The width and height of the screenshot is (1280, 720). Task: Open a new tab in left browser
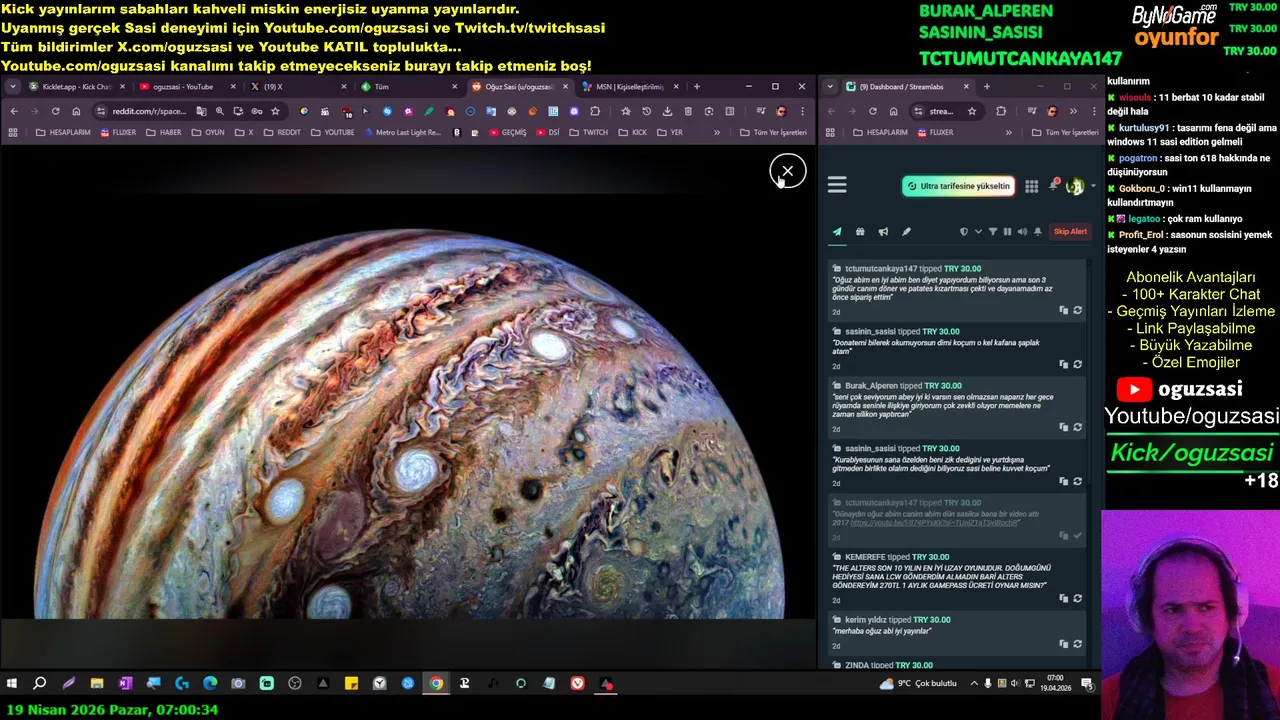(697, 87)
